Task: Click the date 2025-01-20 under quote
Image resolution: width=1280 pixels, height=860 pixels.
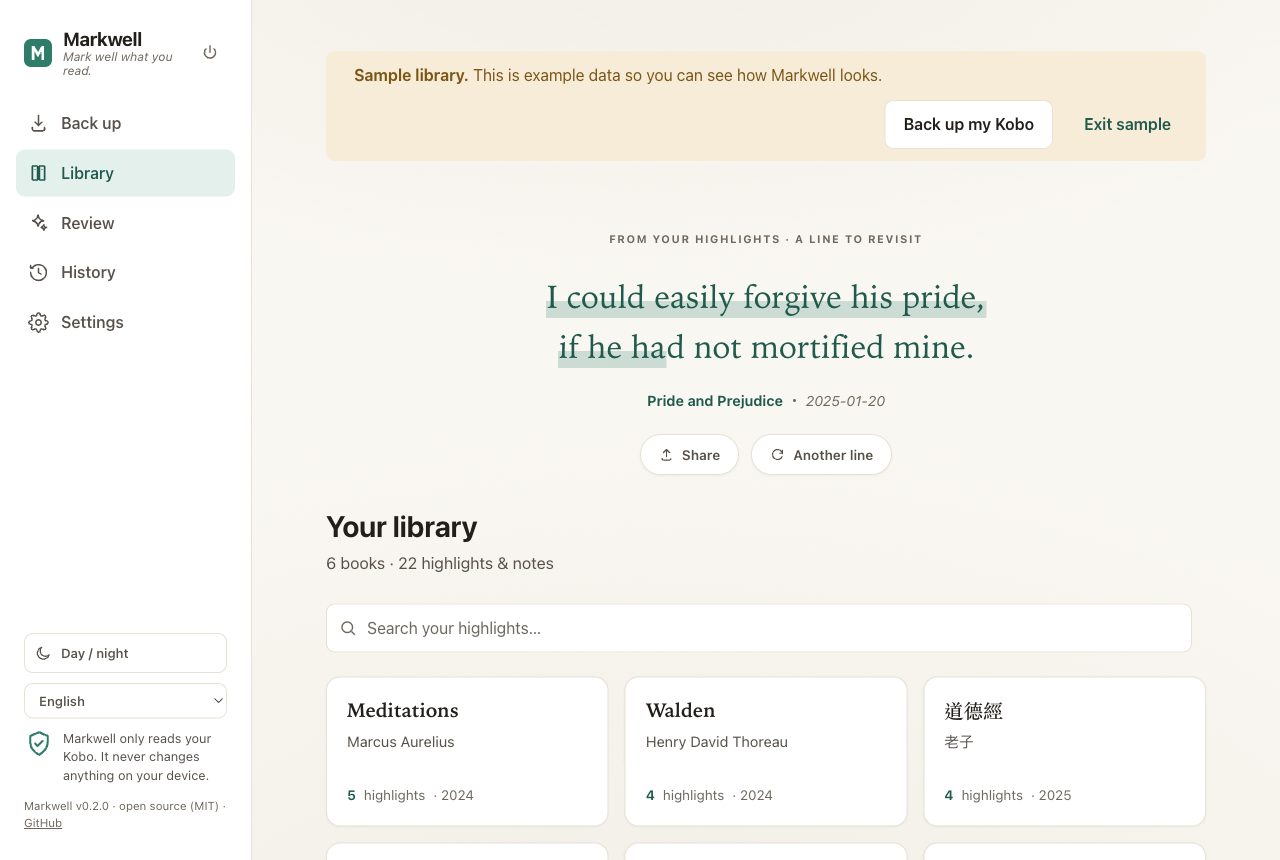Action: tap(845, 401)
